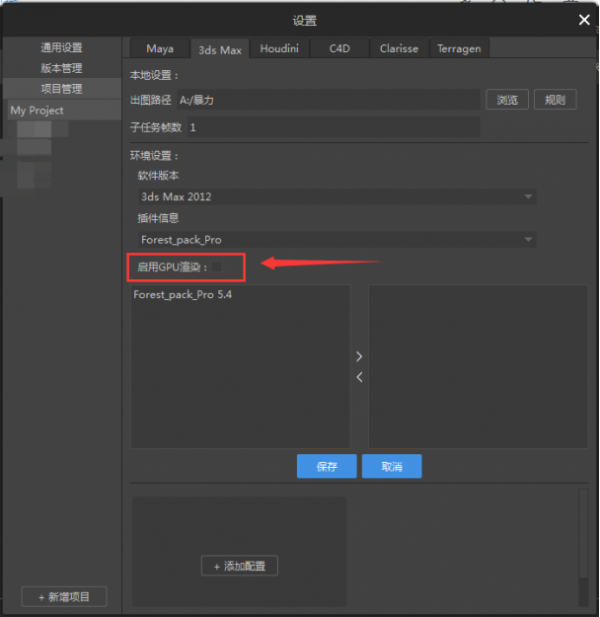Go to the Terragen tab
This screenshot has height=617, width=600.
click(459, 48)
